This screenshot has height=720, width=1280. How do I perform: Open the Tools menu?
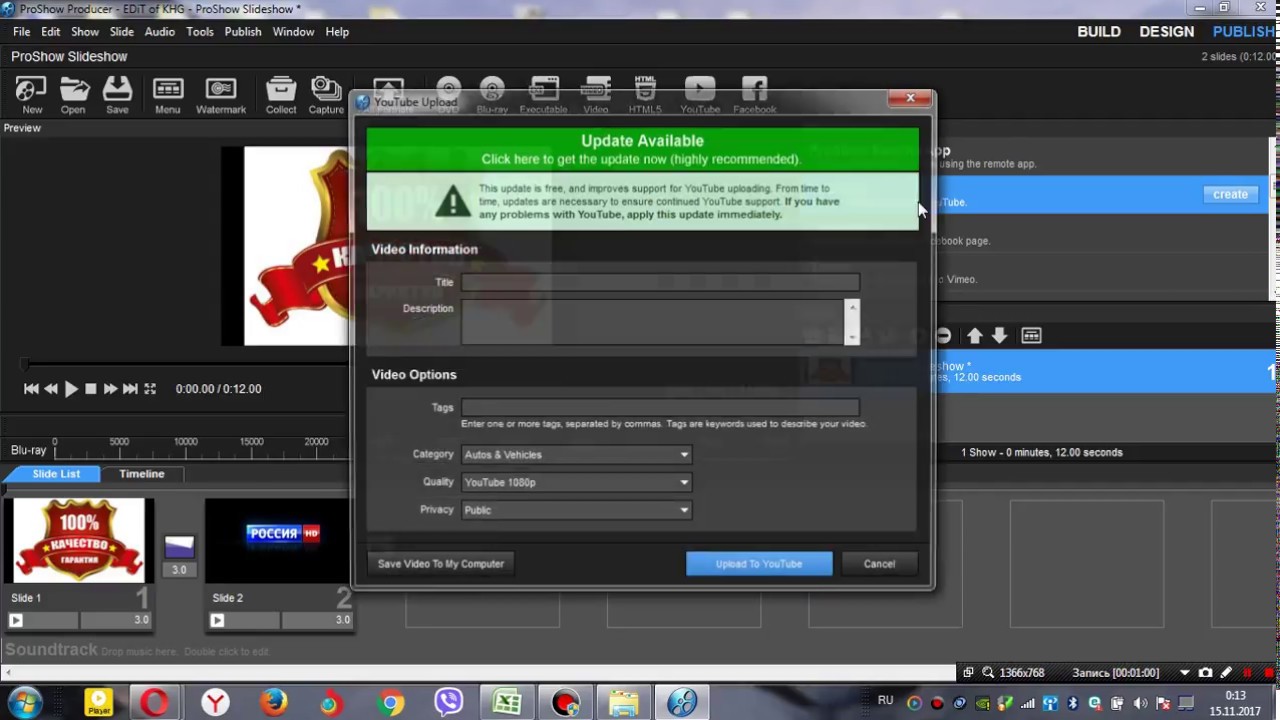200,32
